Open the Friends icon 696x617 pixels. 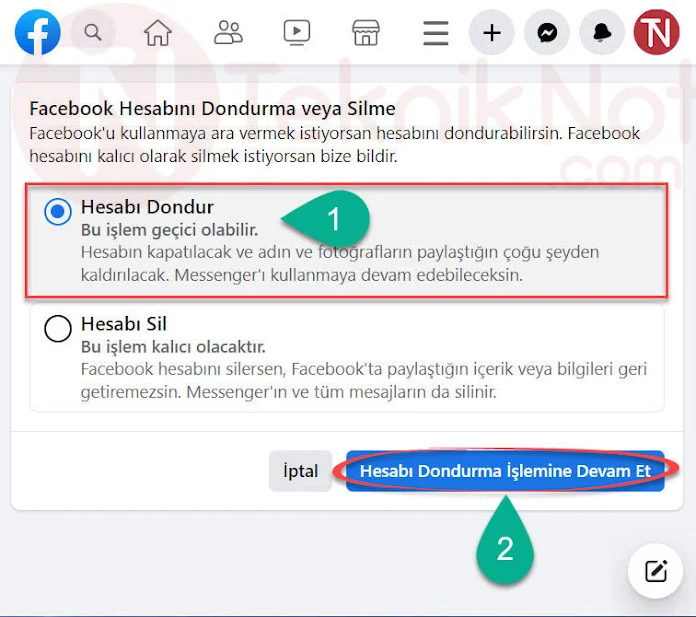pyautogui.click(x=228, y=32)
